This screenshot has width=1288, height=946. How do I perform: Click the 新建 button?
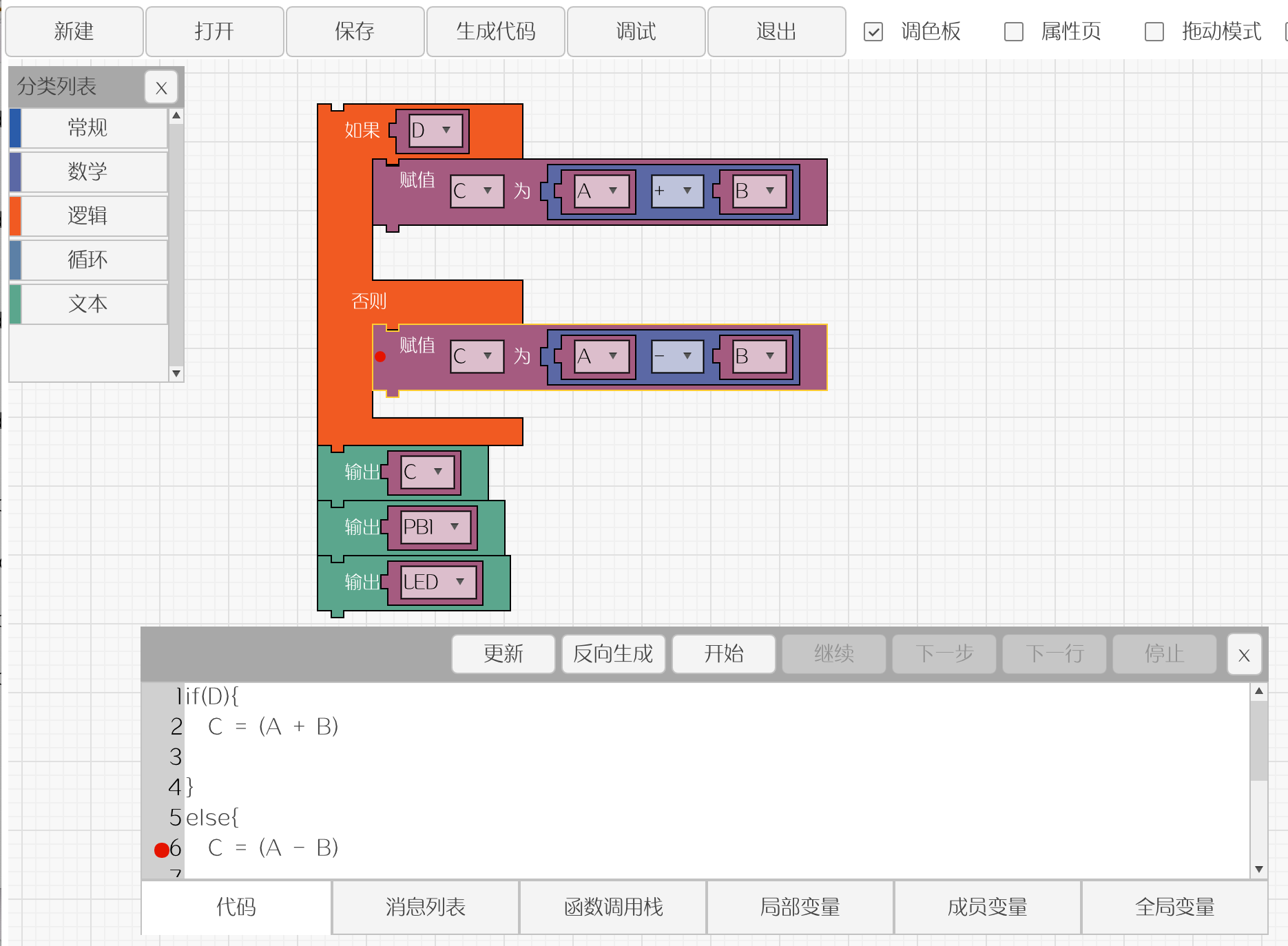coord(74,31)
